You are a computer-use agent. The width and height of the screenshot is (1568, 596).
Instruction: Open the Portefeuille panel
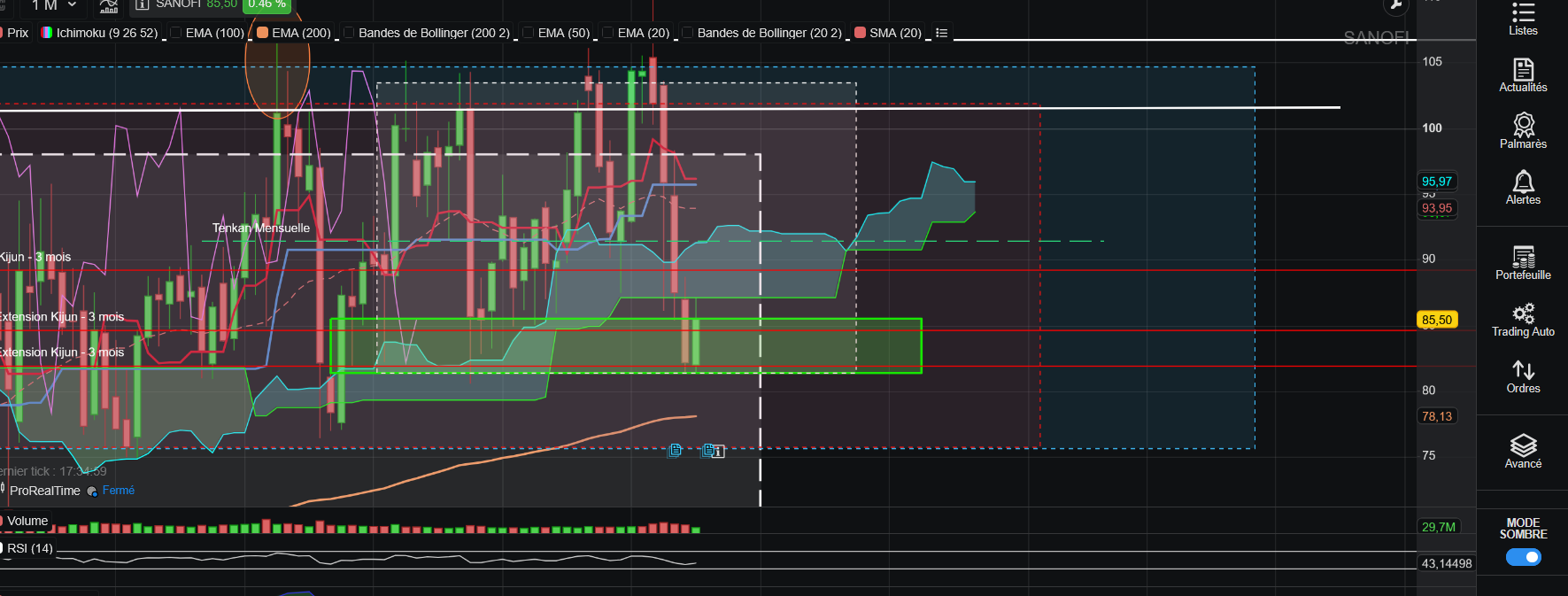pos(1523,263)
